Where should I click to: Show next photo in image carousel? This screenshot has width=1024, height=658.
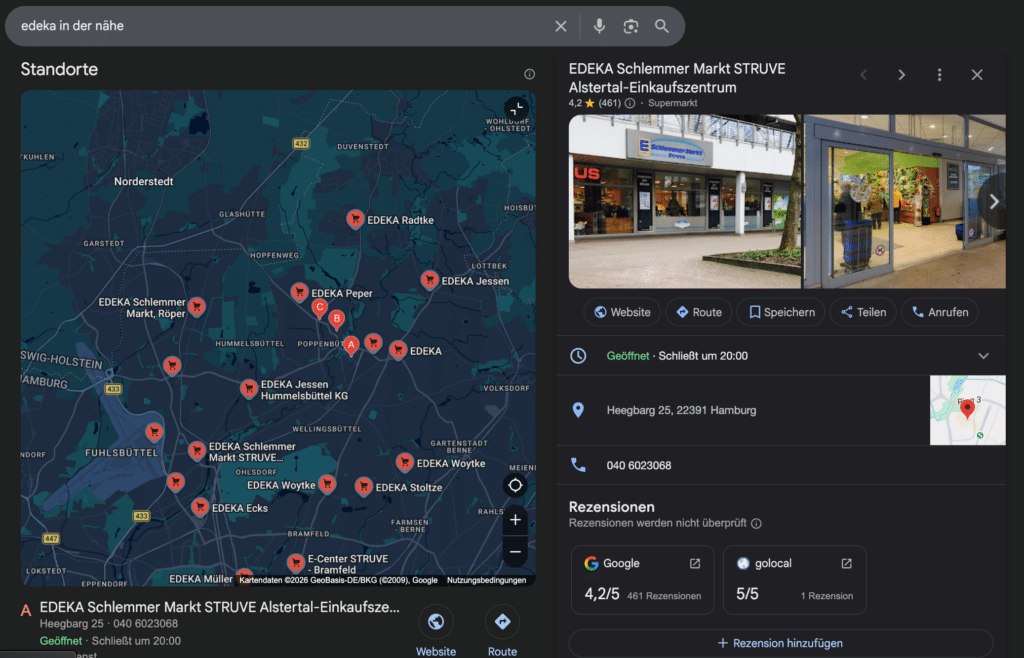coord(993,201)
